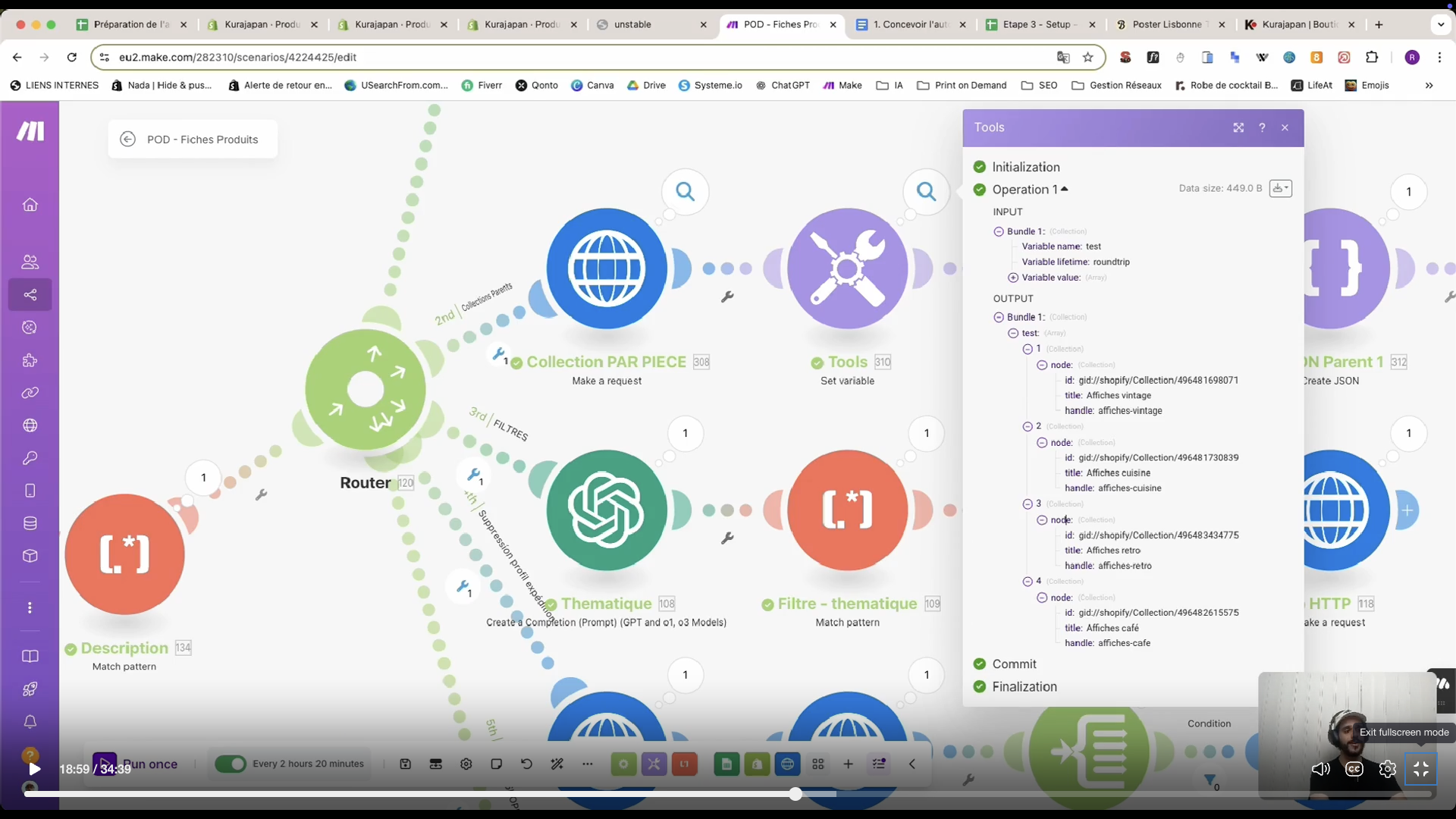The height and width of the screenshot is (819, 1456).
Task: Toggle closed captions on the video
Action: pos(1354,769)
